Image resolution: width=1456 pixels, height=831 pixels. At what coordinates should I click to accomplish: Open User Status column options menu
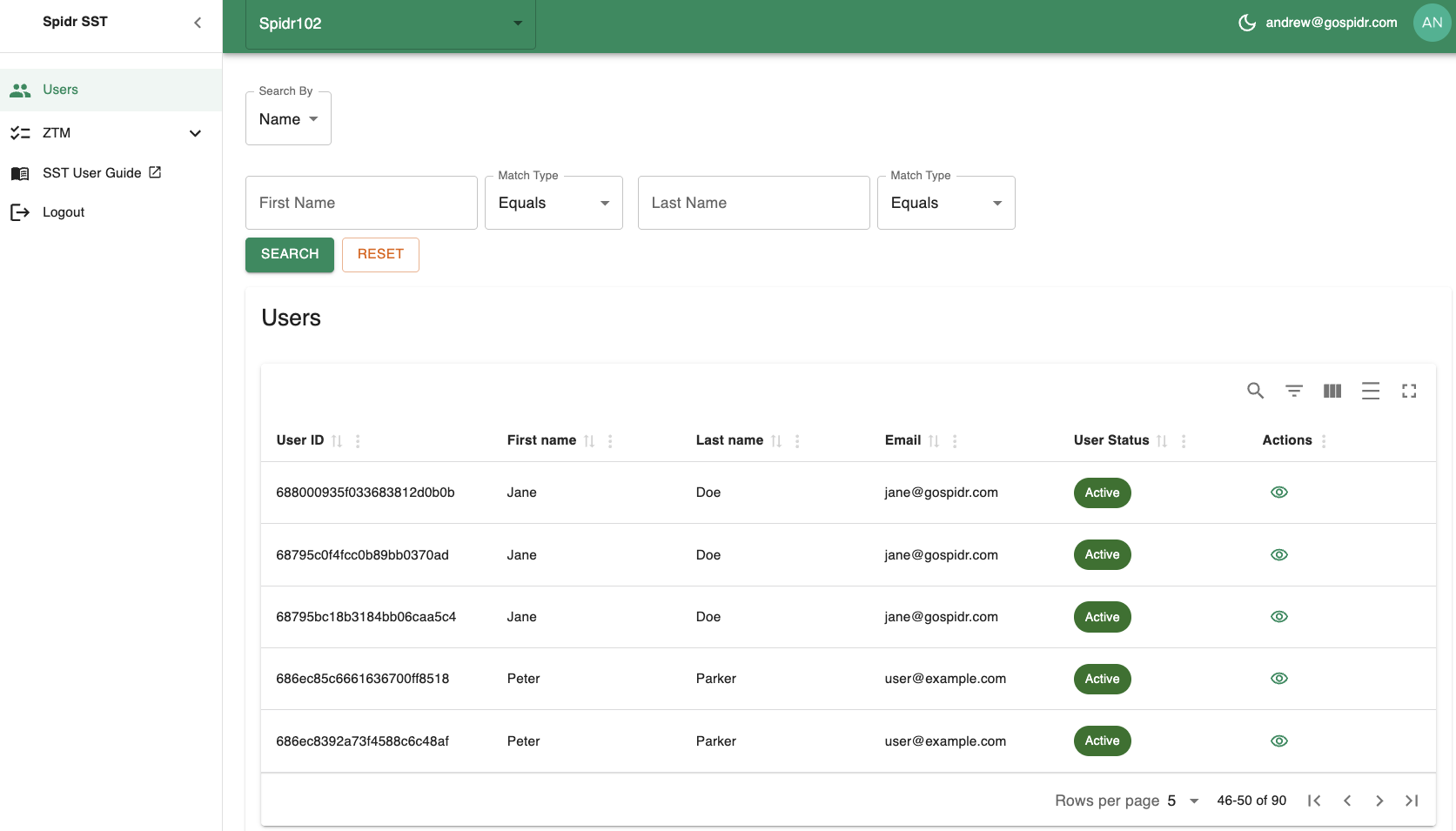point(1184,441)
